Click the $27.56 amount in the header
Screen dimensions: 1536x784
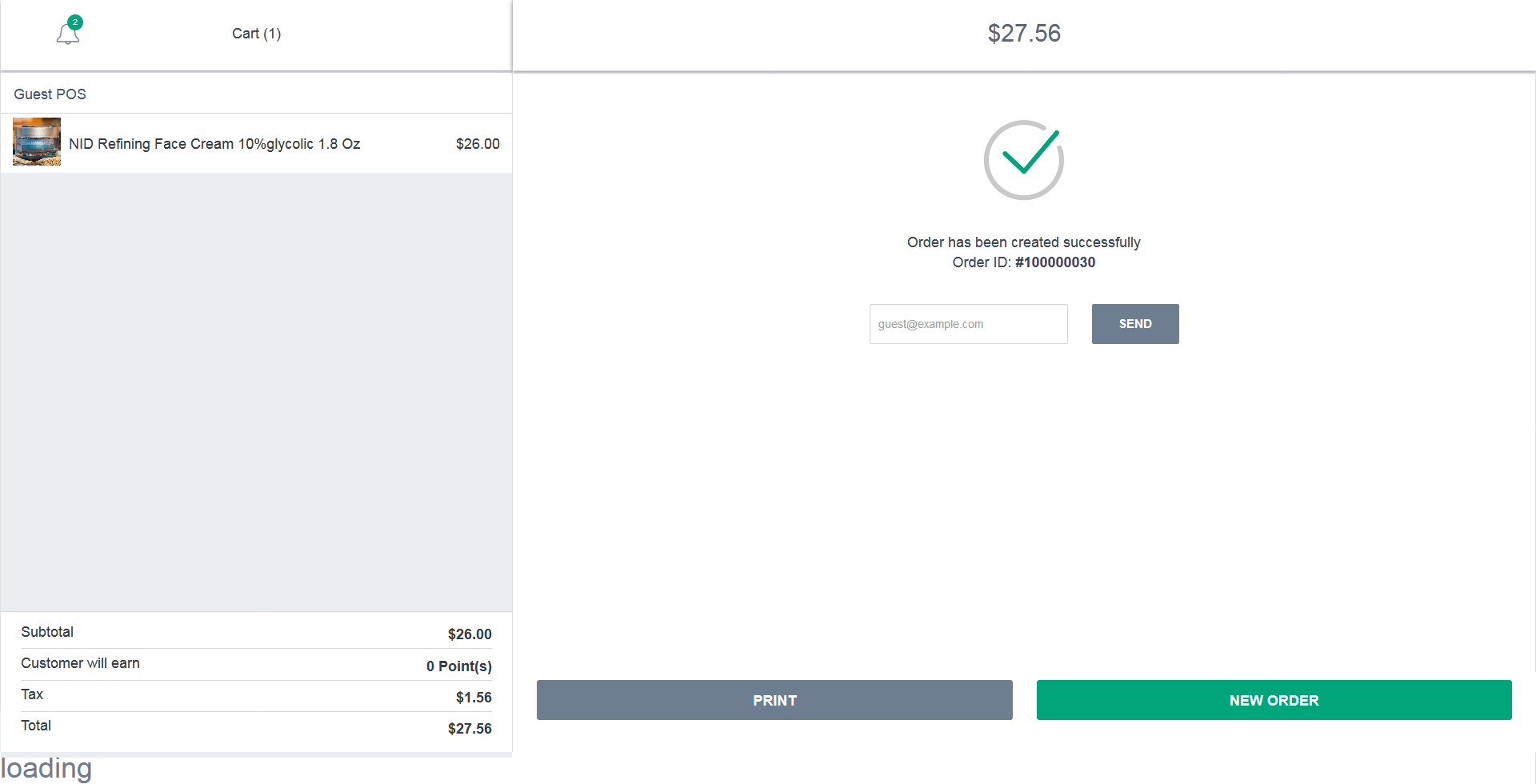point(1024,33)
